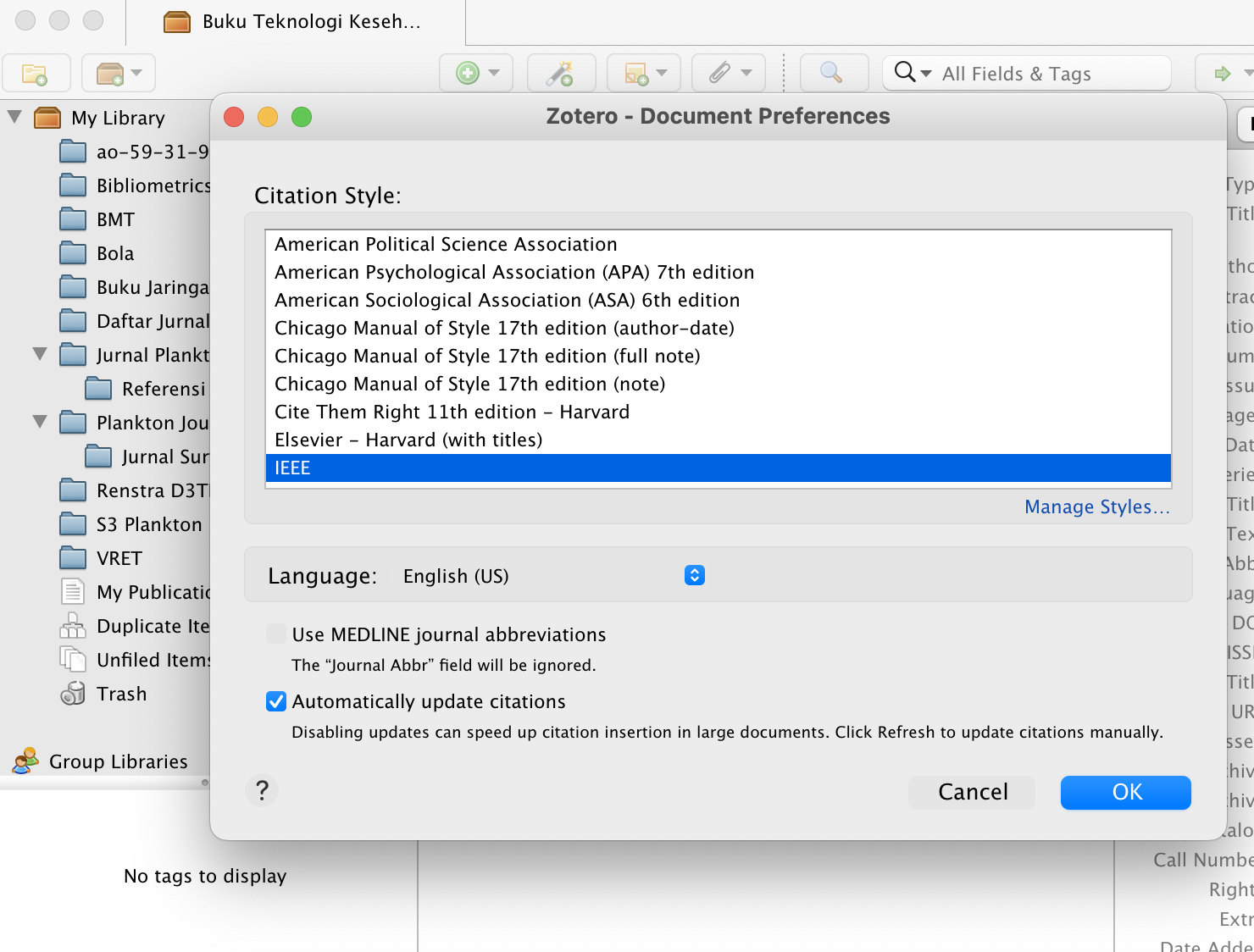This screenshot has height=952, width=1254.
Task: Select Elsevier - Harvard (with titles) style
Action: tap(719, 440)
